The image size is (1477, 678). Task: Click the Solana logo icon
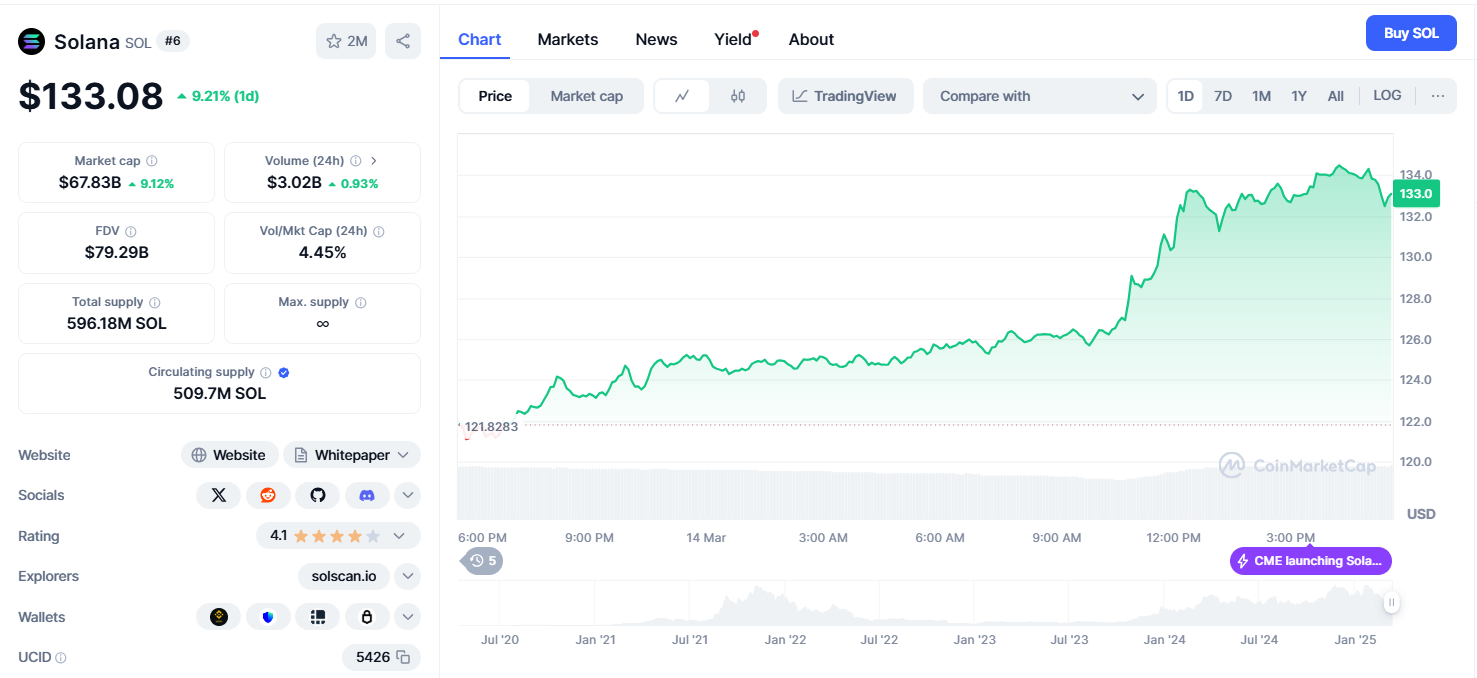pos(32,41)
